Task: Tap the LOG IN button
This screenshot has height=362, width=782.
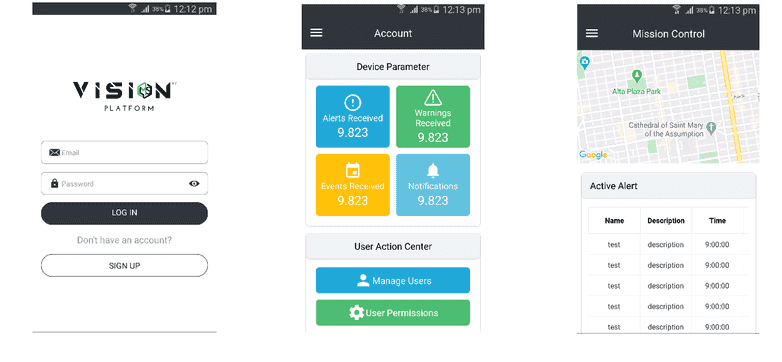Action: 124,213
